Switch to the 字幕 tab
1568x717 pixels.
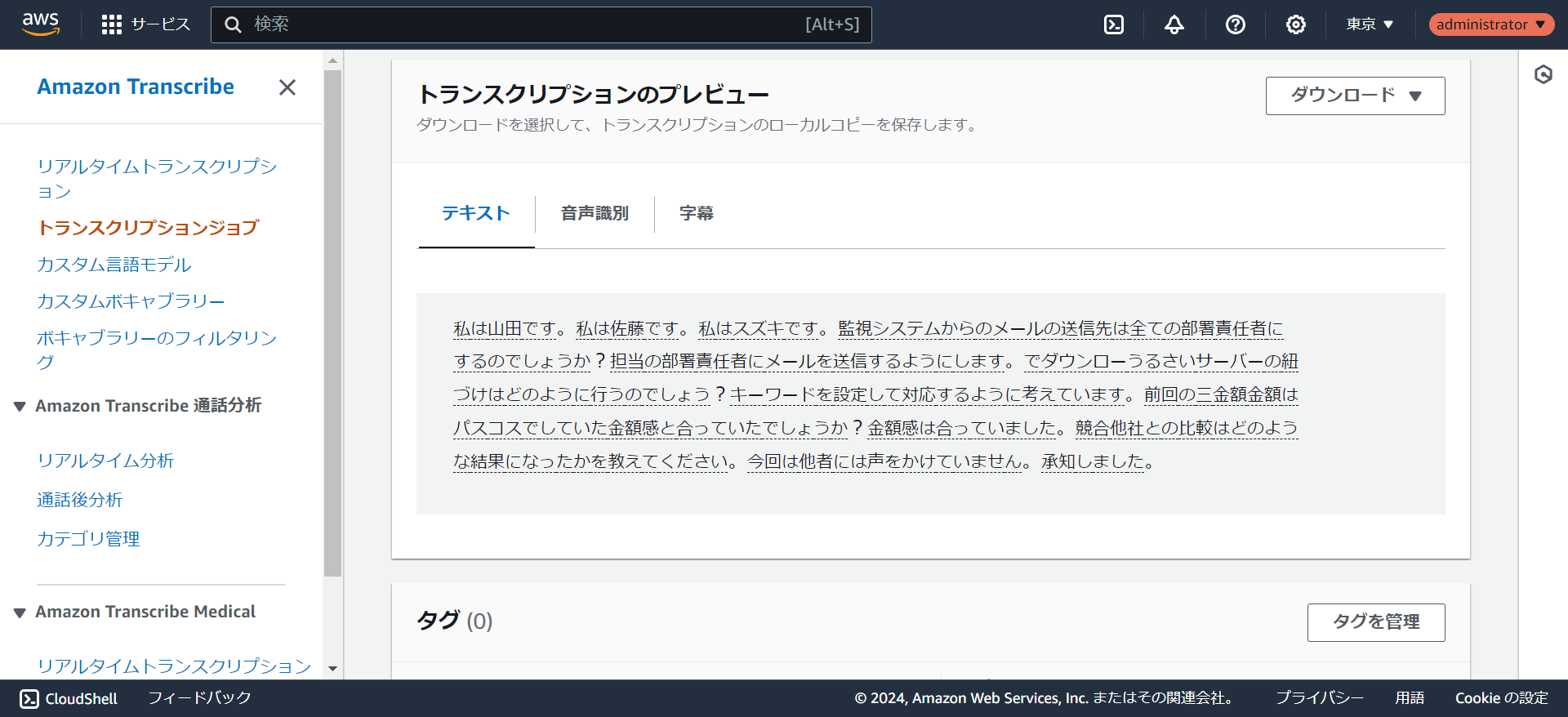coord(696,213)
